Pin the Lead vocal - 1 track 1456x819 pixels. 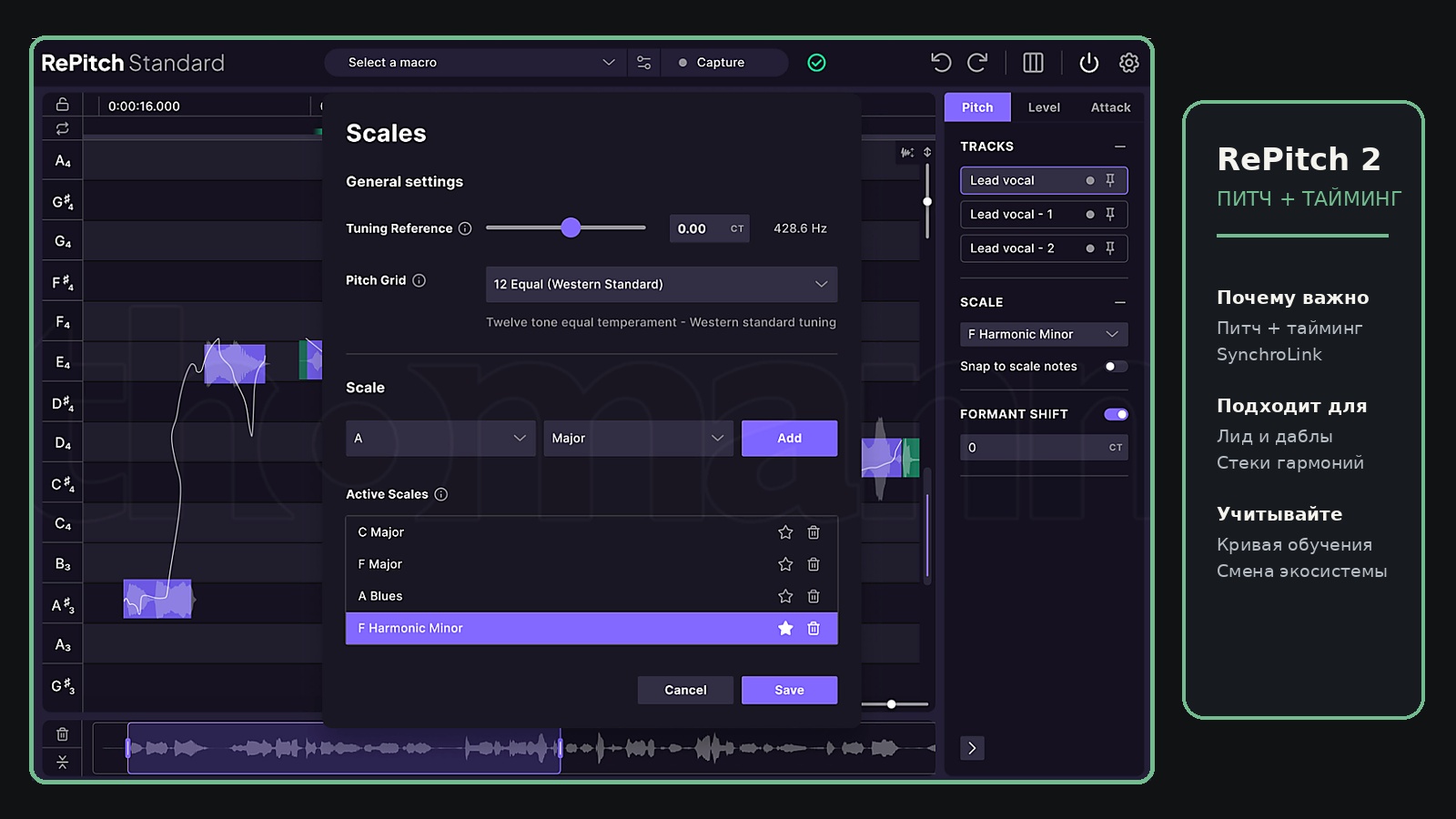click(1110, 214)
